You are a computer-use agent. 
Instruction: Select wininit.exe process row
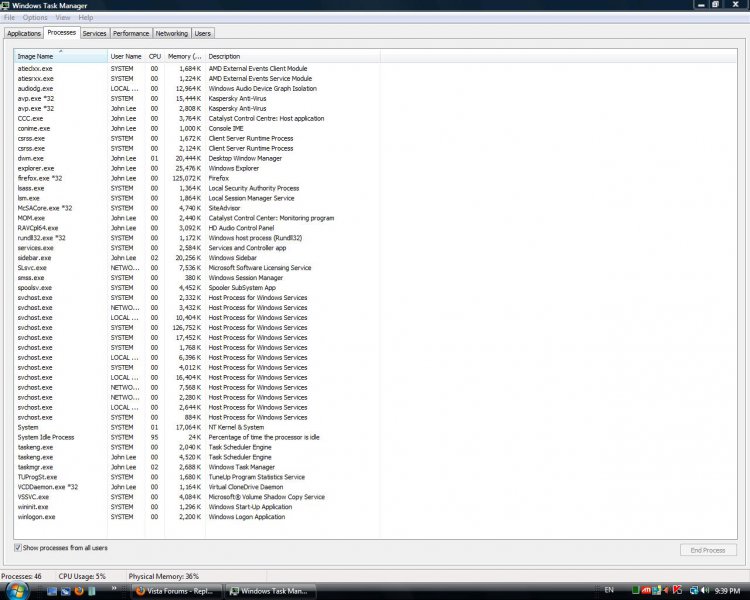pos(197,507)
